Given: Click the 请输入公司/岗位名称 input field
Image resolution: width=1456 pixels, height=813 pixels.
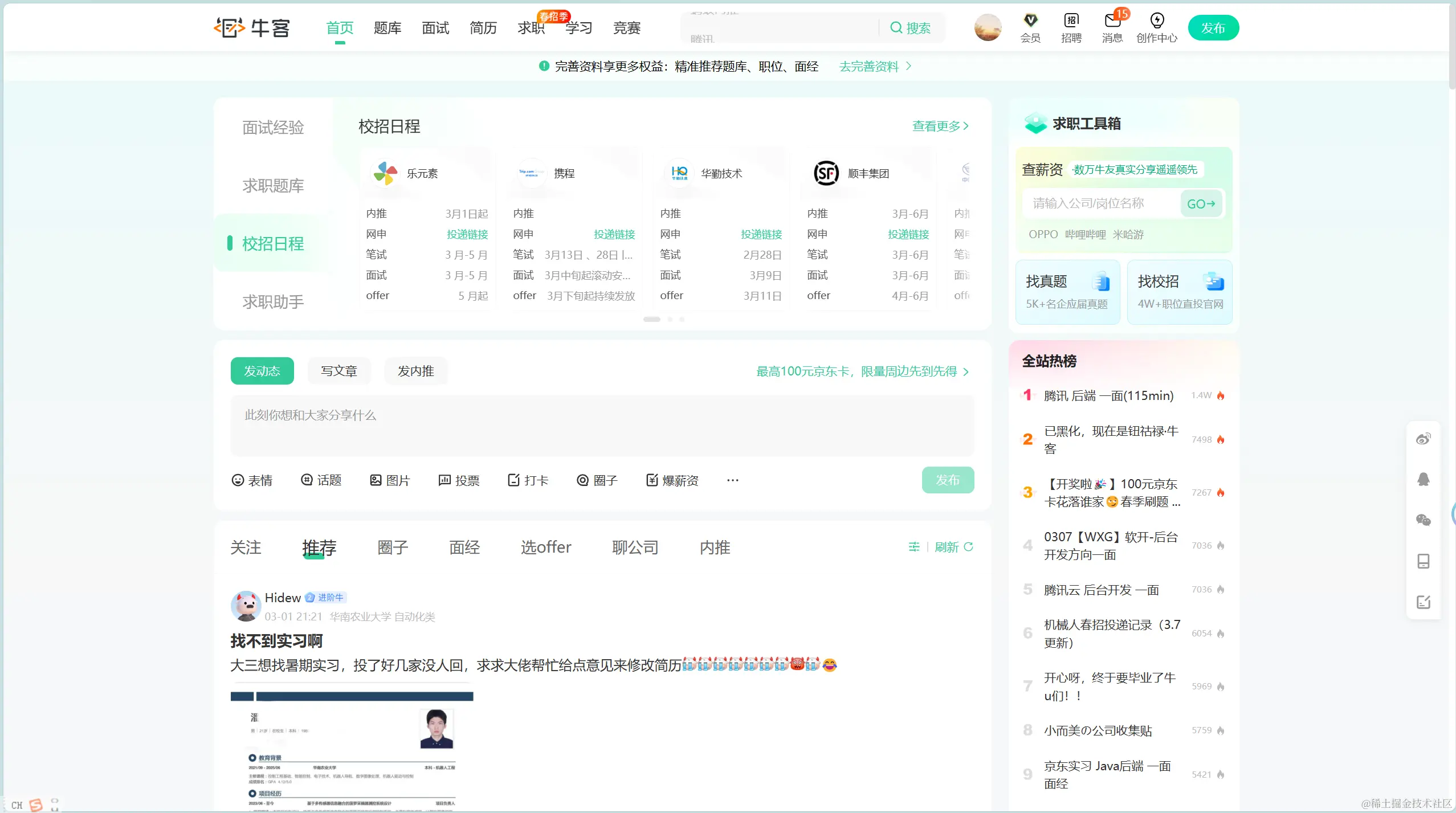Looking at the screenshot, I should pyautogui.click(x=1100, y=203).
